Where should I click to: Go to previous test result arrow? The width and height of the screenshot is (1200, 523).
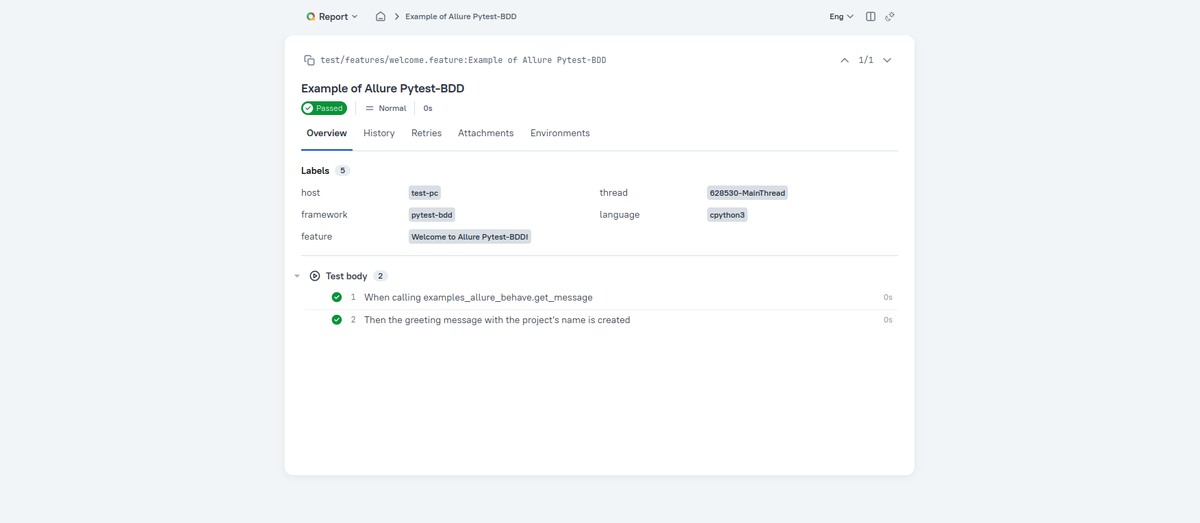845,60
